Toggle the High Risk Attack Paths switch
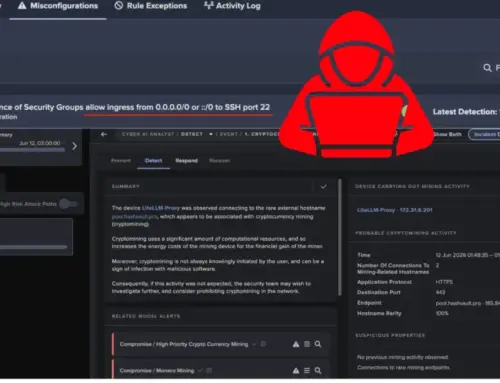 click(68, 204)
